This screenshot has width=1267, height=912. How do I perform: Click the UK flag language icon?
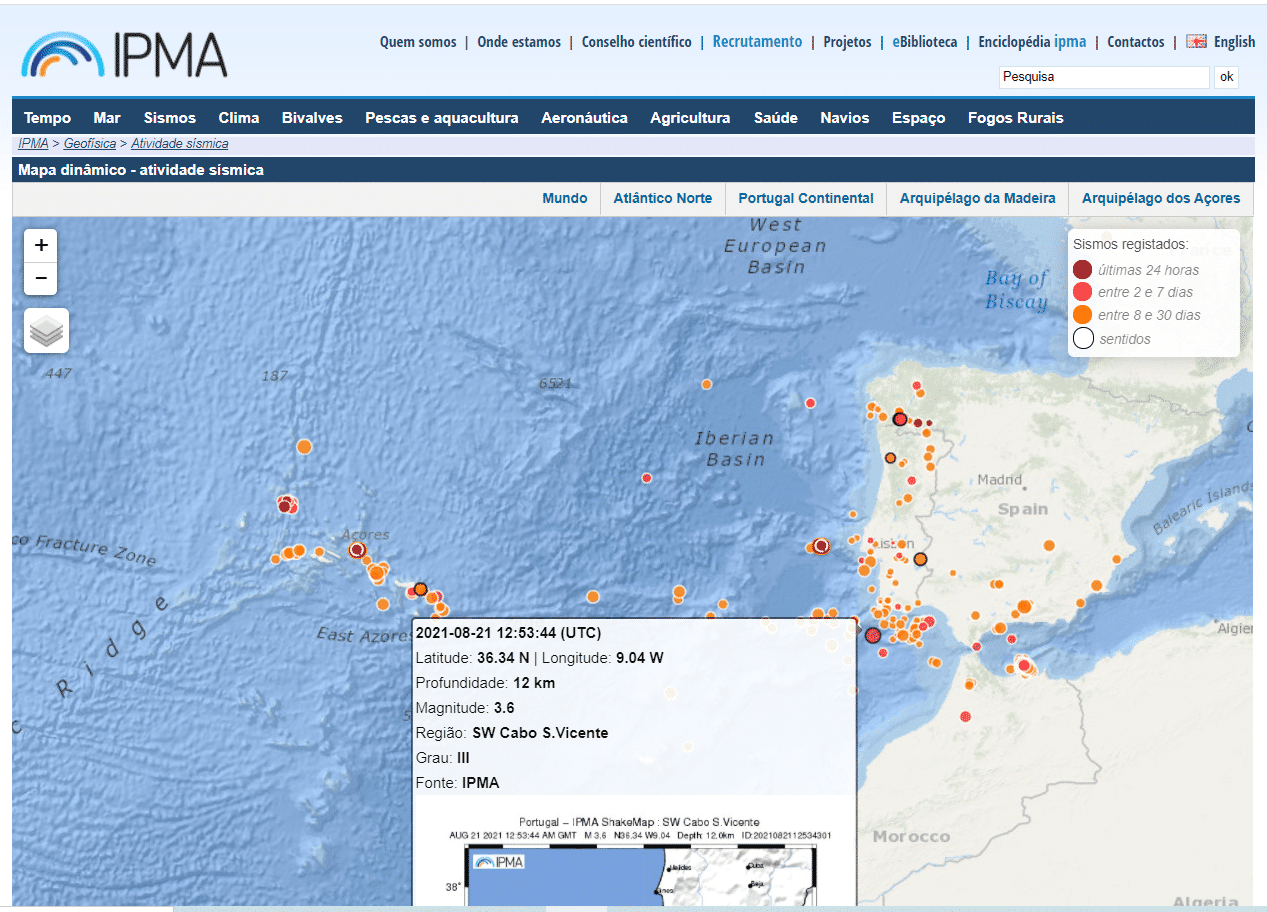1196,41
